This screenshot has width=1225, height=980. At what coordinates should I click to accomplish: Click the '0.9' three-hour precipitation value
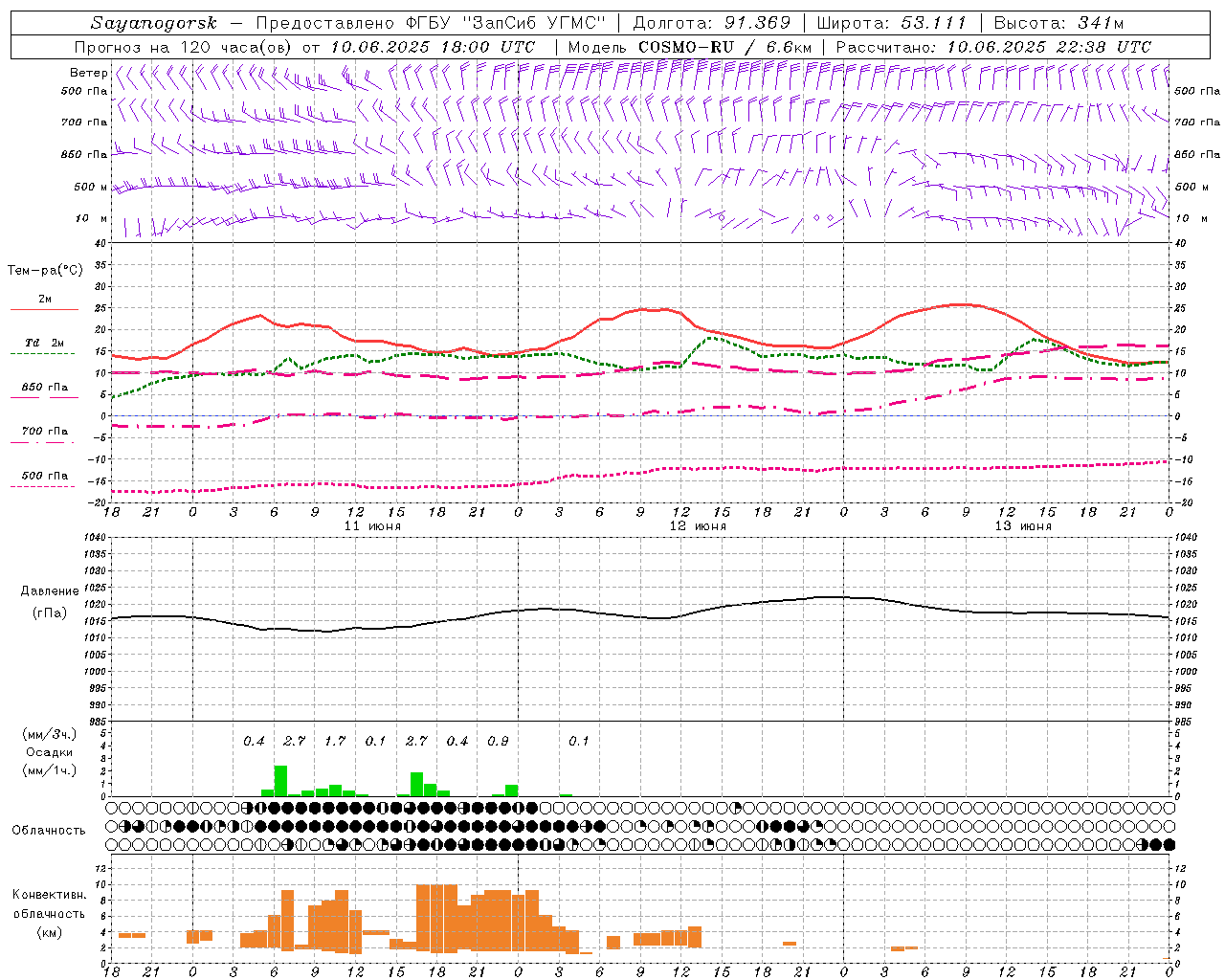click(x=498, y=742)
